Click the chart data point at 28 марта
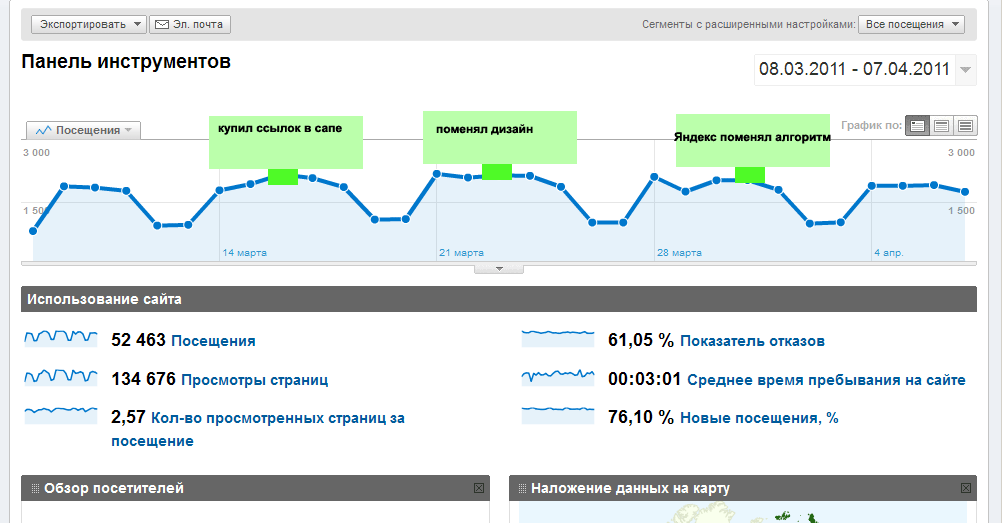Image resolution: width=1003 pixels, height=523 pixels. (x=654, y=176)
